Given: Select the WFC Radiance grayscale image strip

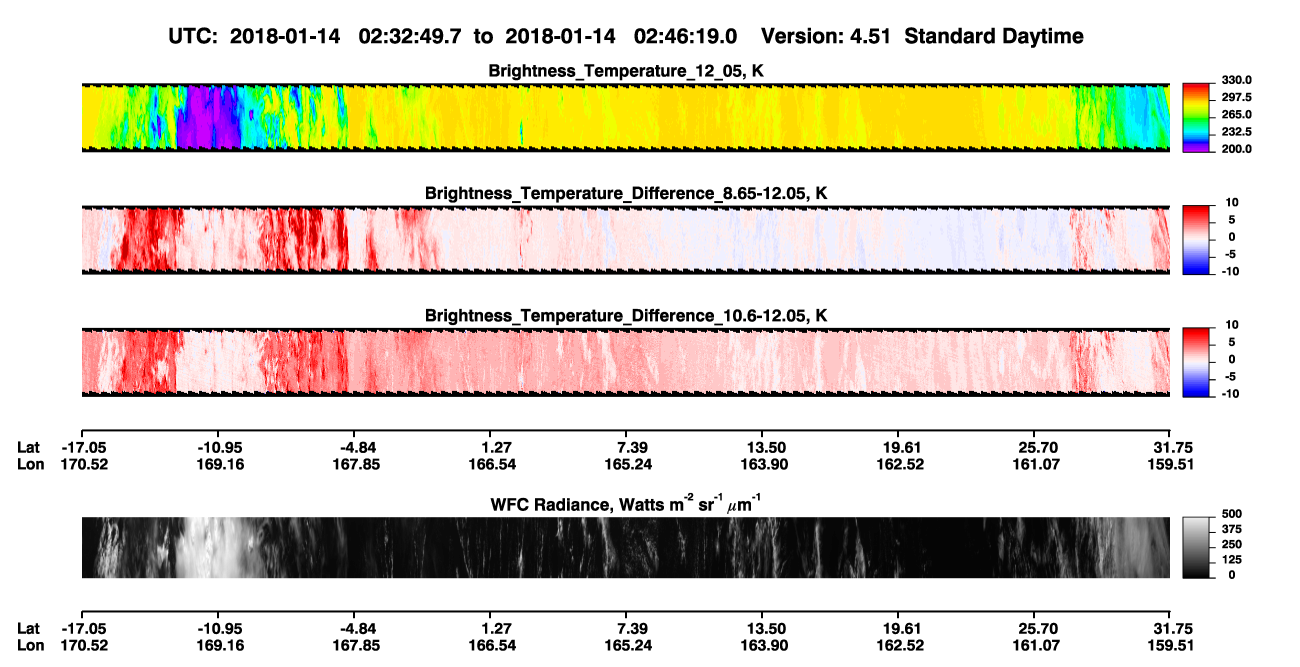Looking at the screenshot, I should (x=625, y=547).
